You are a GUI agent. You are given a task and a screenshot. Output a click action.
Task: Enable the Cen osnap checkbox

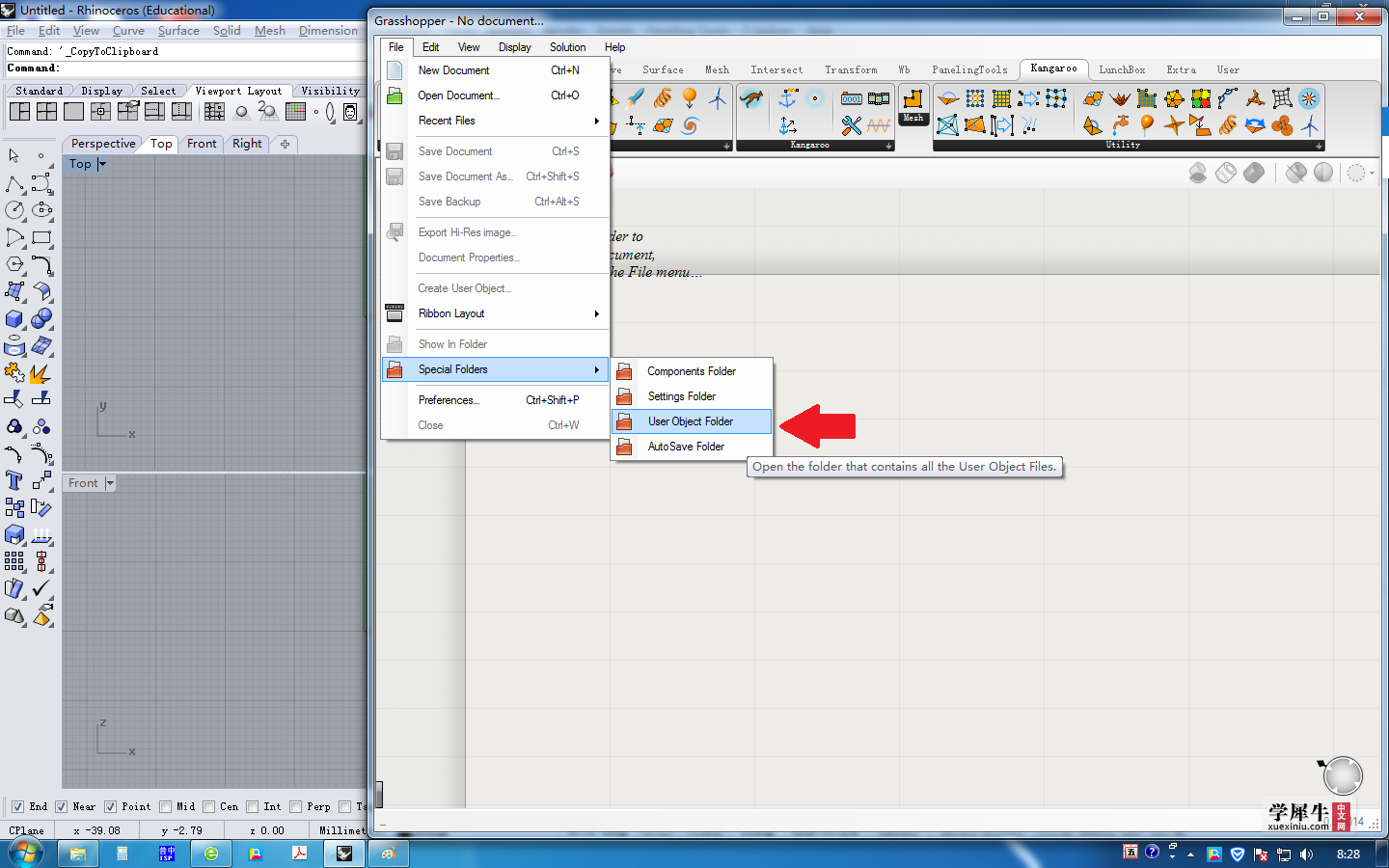pos(208,807)
